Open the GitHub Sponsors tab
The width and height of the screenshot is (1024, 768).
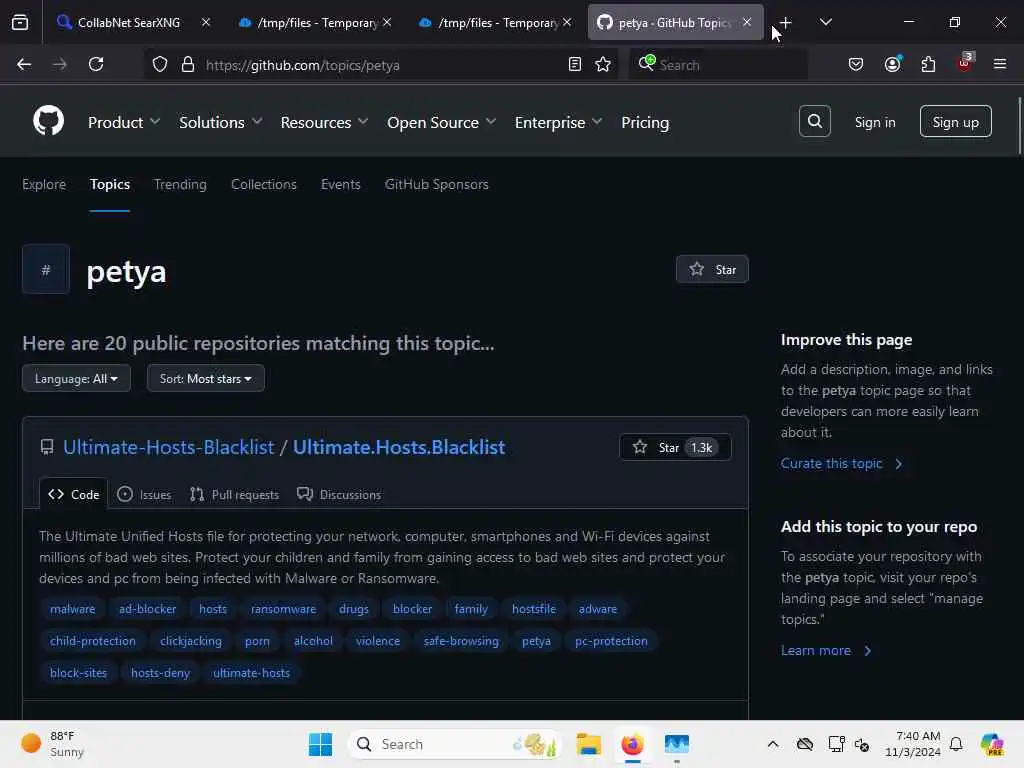[436, 185]
